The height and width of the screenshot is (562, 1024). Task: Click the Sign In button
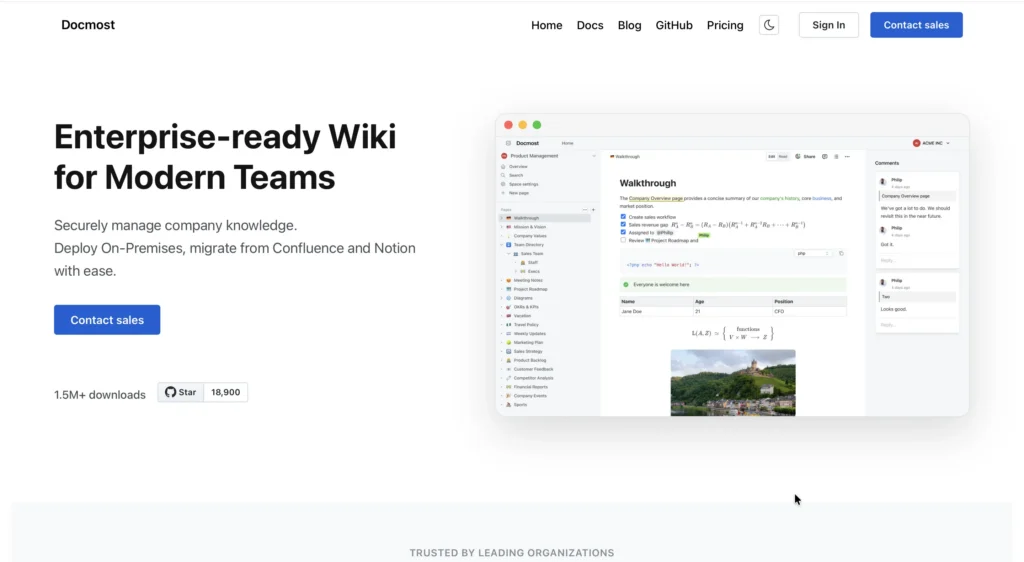tap(829, 25)
